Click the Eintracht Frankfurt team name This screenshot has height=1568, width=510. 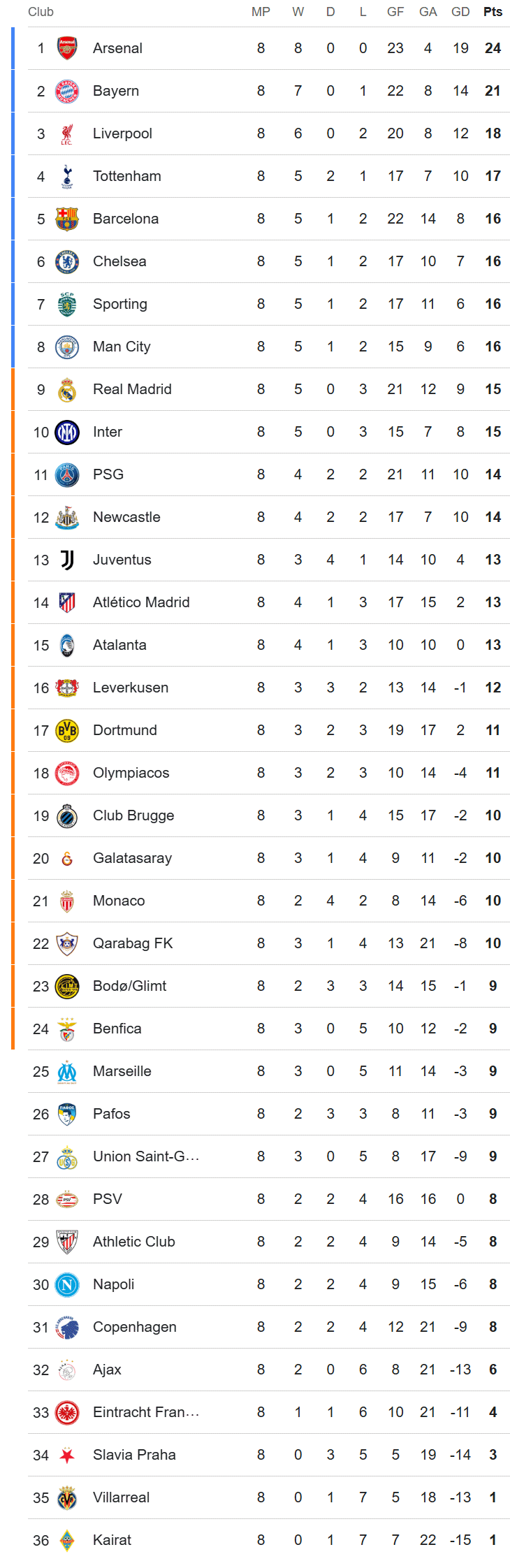coord(146,1412)
